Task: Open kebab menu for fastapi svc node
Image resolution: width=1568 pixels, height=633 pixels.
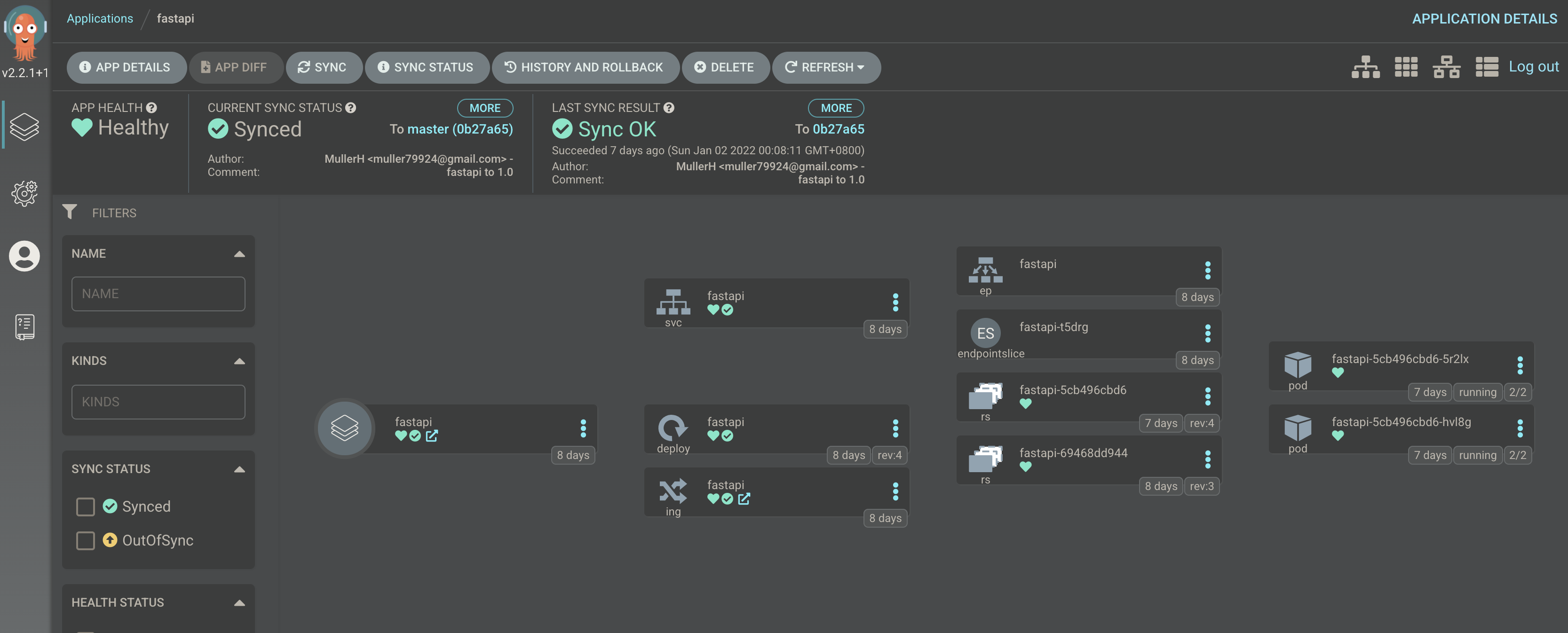Action: 895,302
